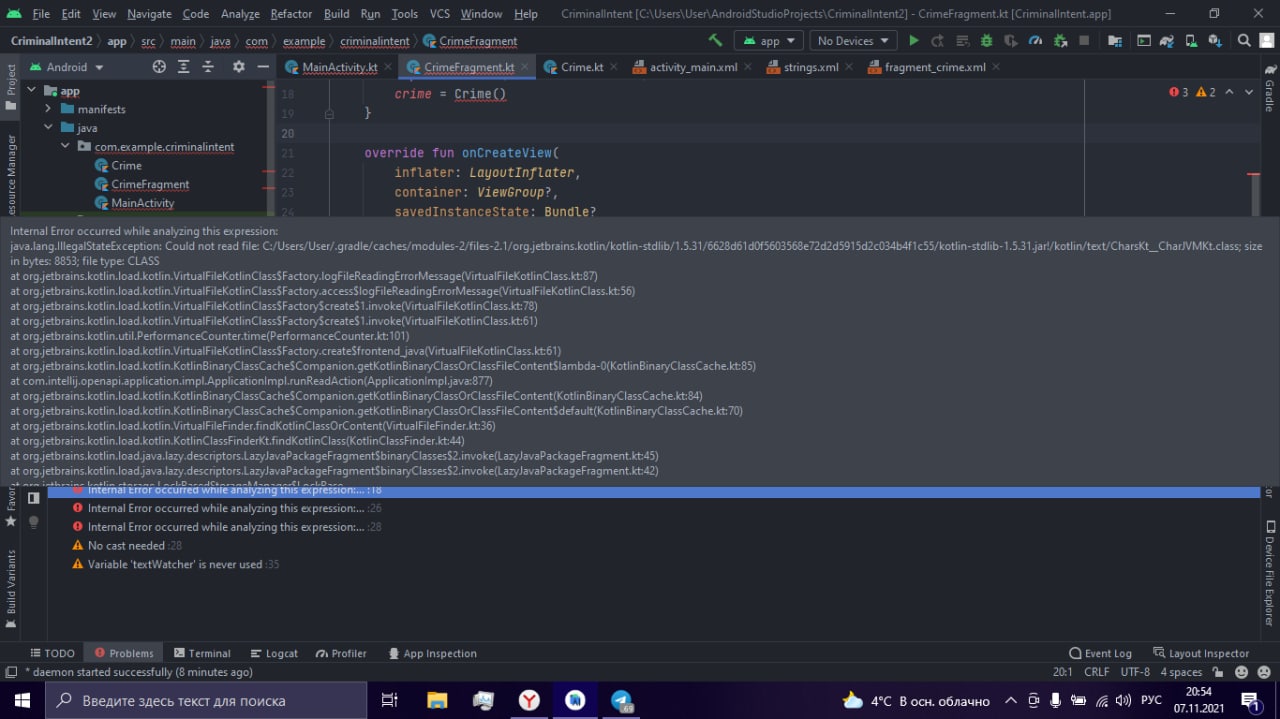Click the Search Everywhere magnifier icon
1280x719 pixels.
[x=1244, y=41]
